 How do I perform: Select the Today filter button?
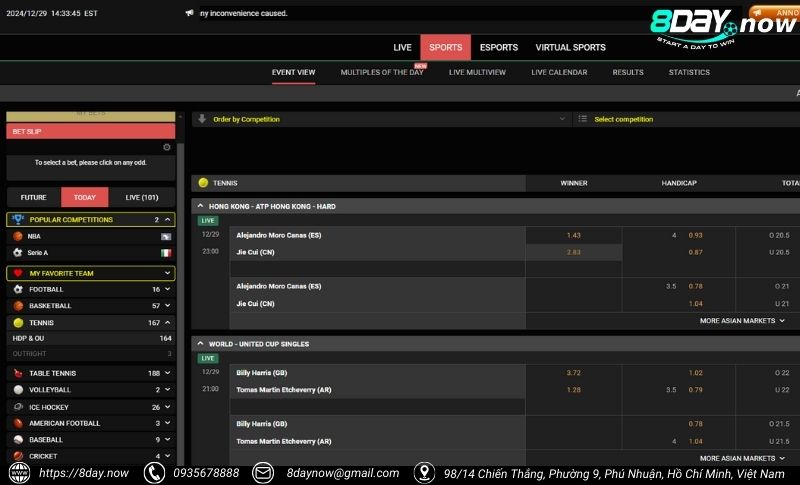[x=85, y=197]
